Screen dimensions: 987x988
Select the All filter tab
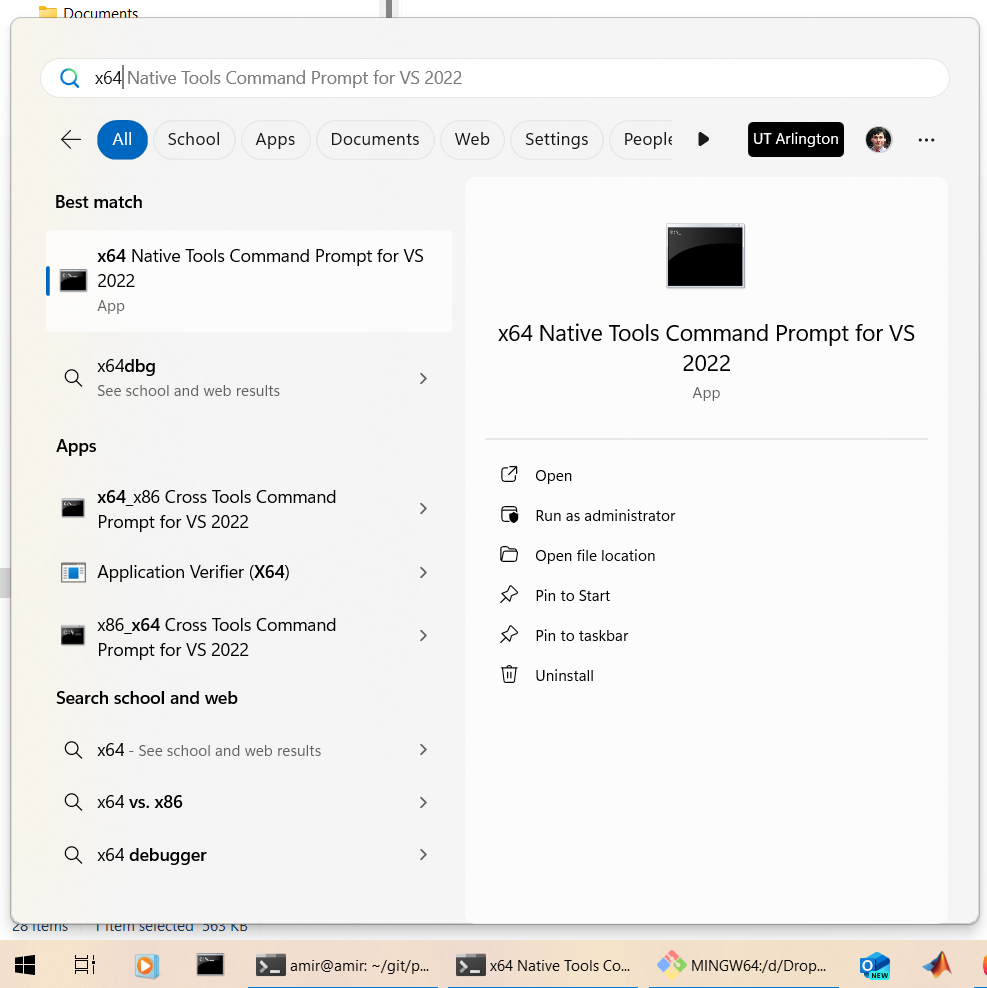click(122, 139)
